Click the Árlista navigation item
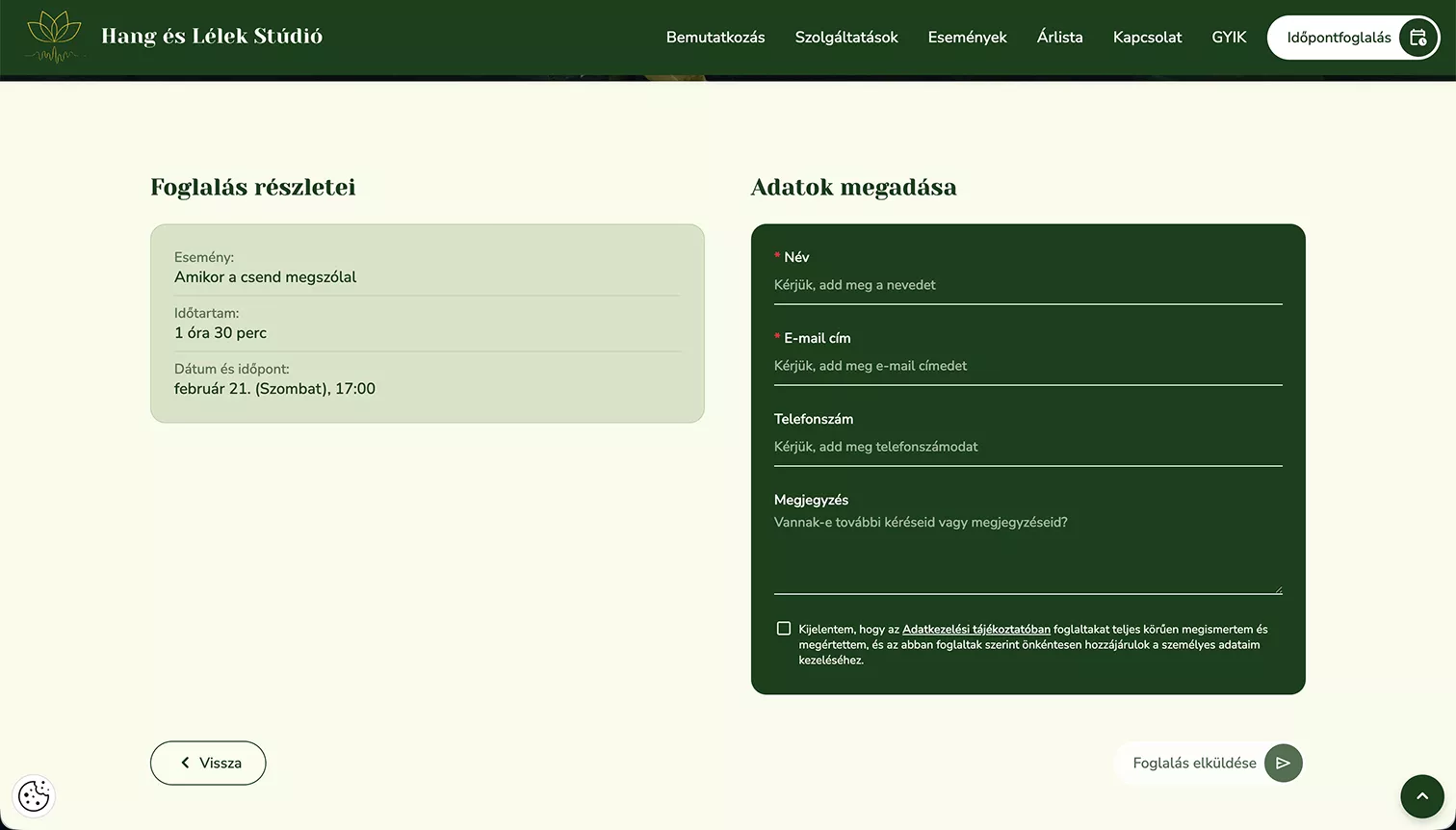This screenshot has width=1456, height=830. pyautogui.click(x=1059, y=37)
